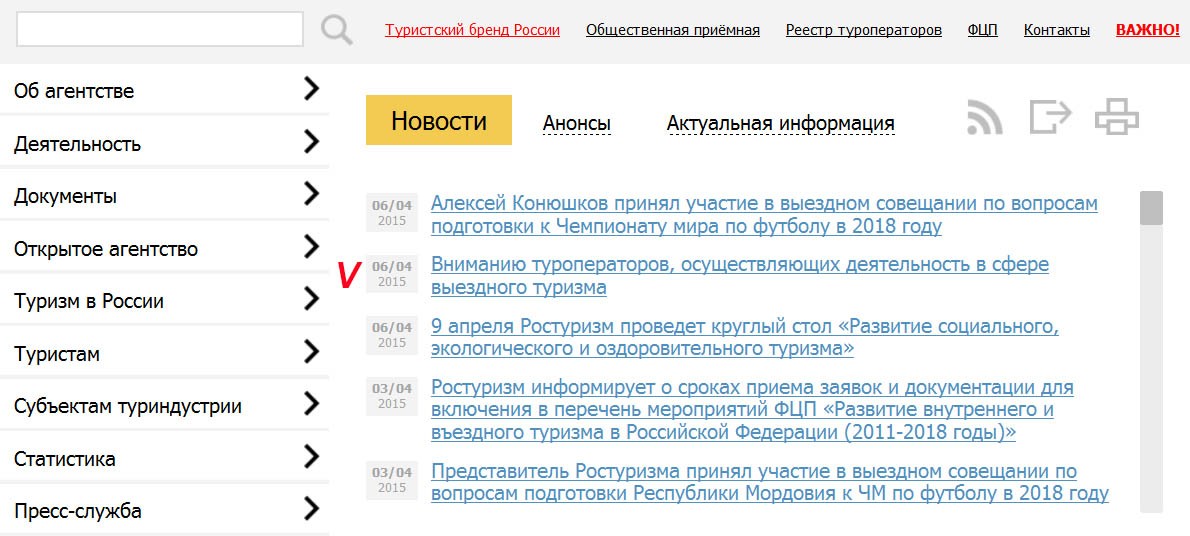Click date badge beside Вниманию туроператоров news
The image size is (1190, 536).
(392, 274)
